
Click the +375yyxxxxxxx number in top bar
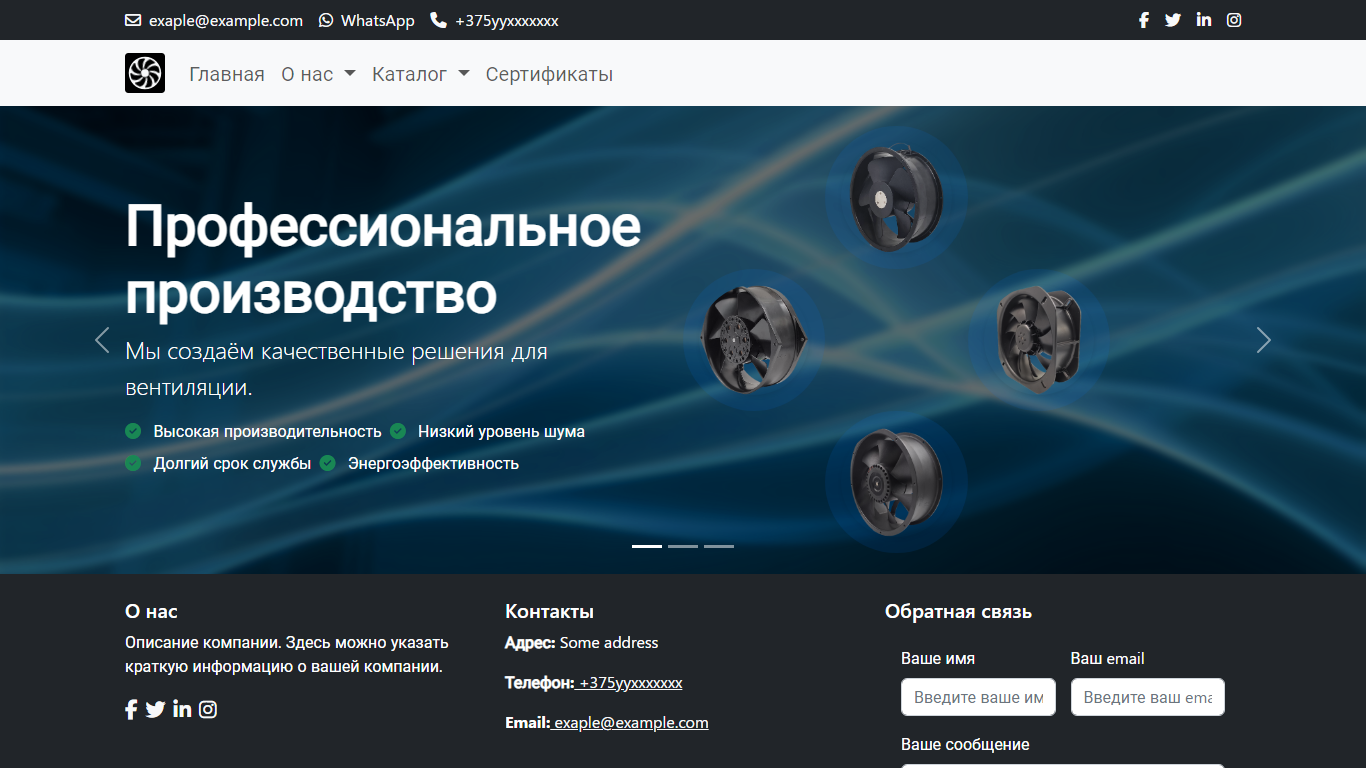pos(507,20)
